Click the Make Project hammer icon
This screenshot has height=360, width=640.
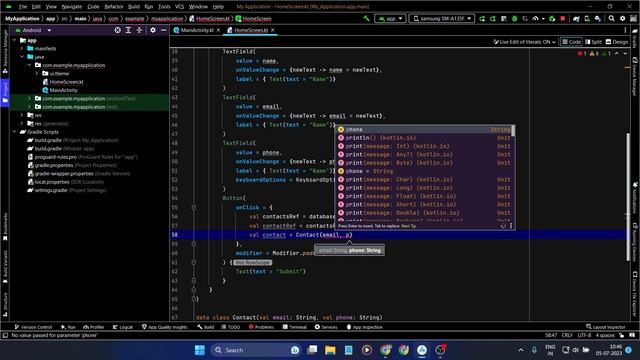366,18
